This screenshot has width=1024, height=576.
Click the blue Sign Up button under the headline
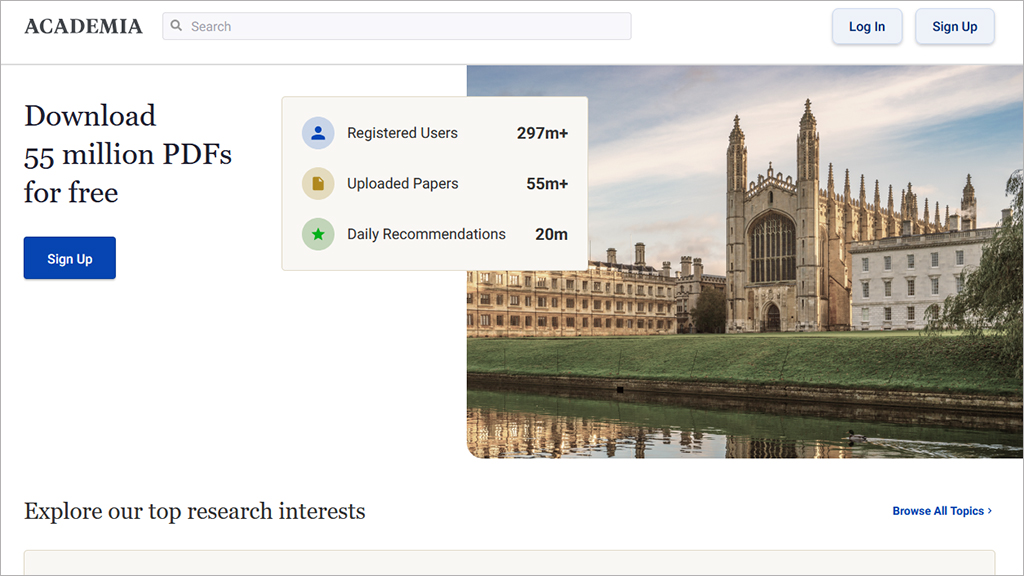[70, 259]
